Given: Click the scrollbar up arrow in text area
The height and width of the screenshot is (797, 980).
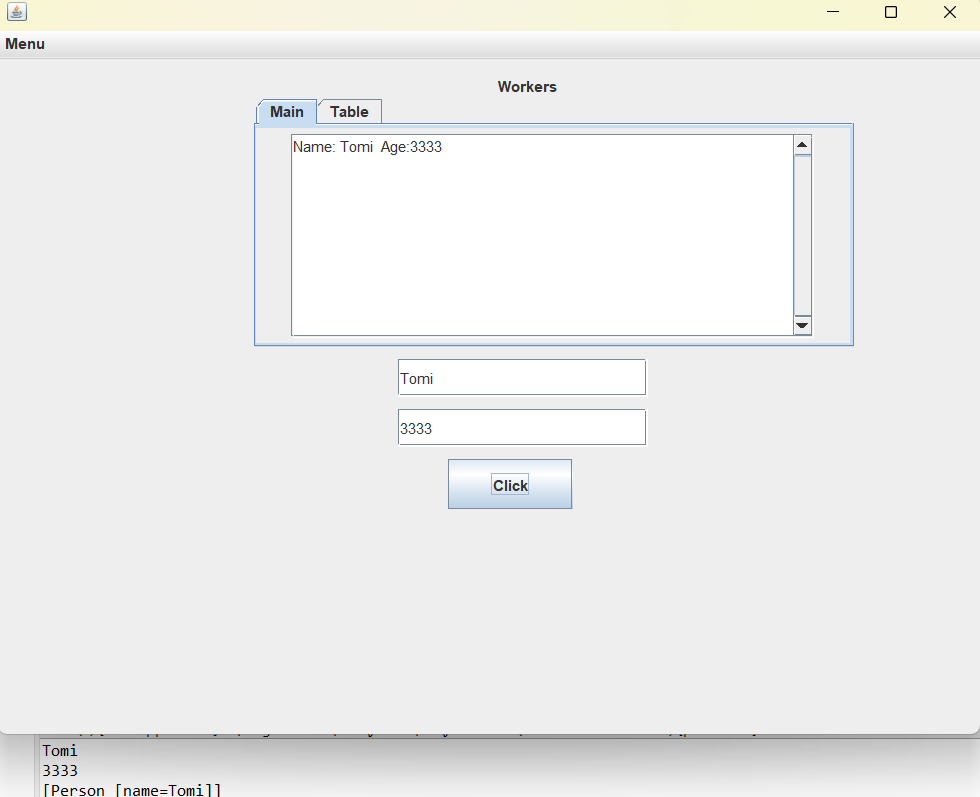Looking at the screenshot, I should coord(802,145).
